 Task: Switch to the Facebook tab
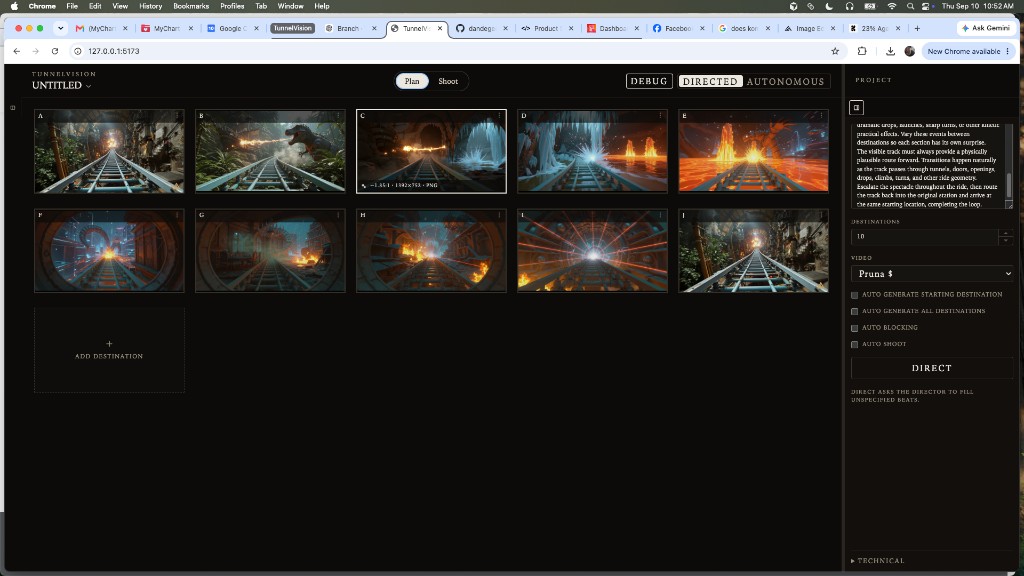(x=677, y=28)
